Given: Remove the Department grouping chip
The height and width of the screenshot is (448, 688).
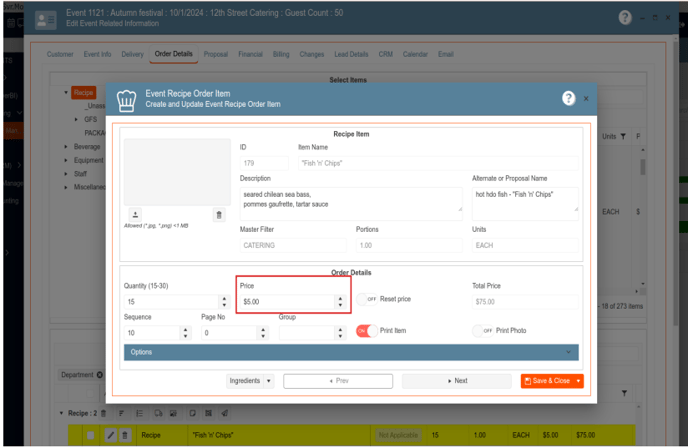Looking at the screenshot, I should tap(100, 375).
